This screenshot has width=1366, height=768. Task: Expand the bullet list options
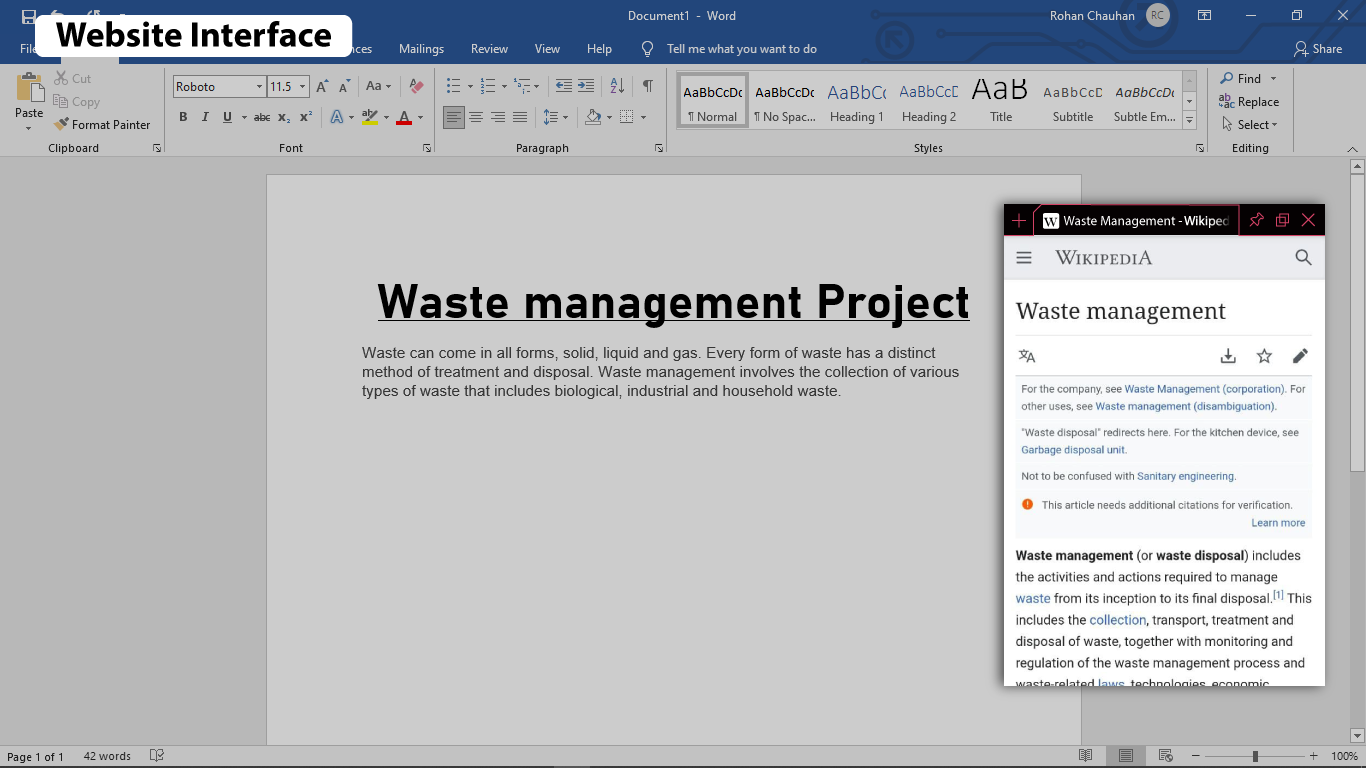point(468,87)
